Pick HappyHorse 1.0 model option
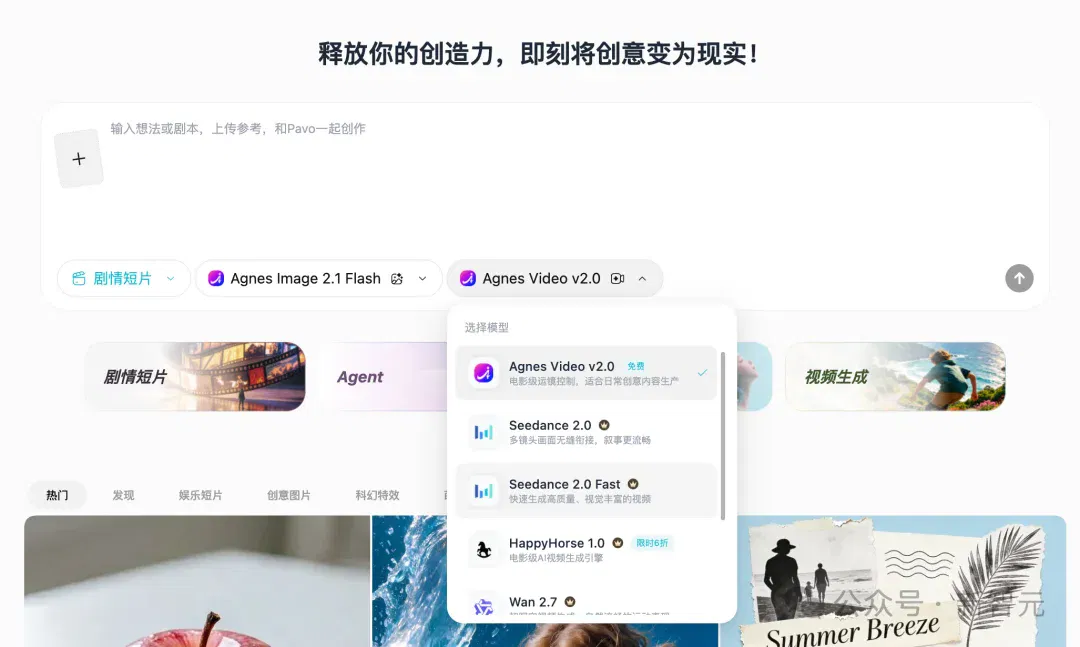Screen dimensions: 1080x647 coord(586,550)
